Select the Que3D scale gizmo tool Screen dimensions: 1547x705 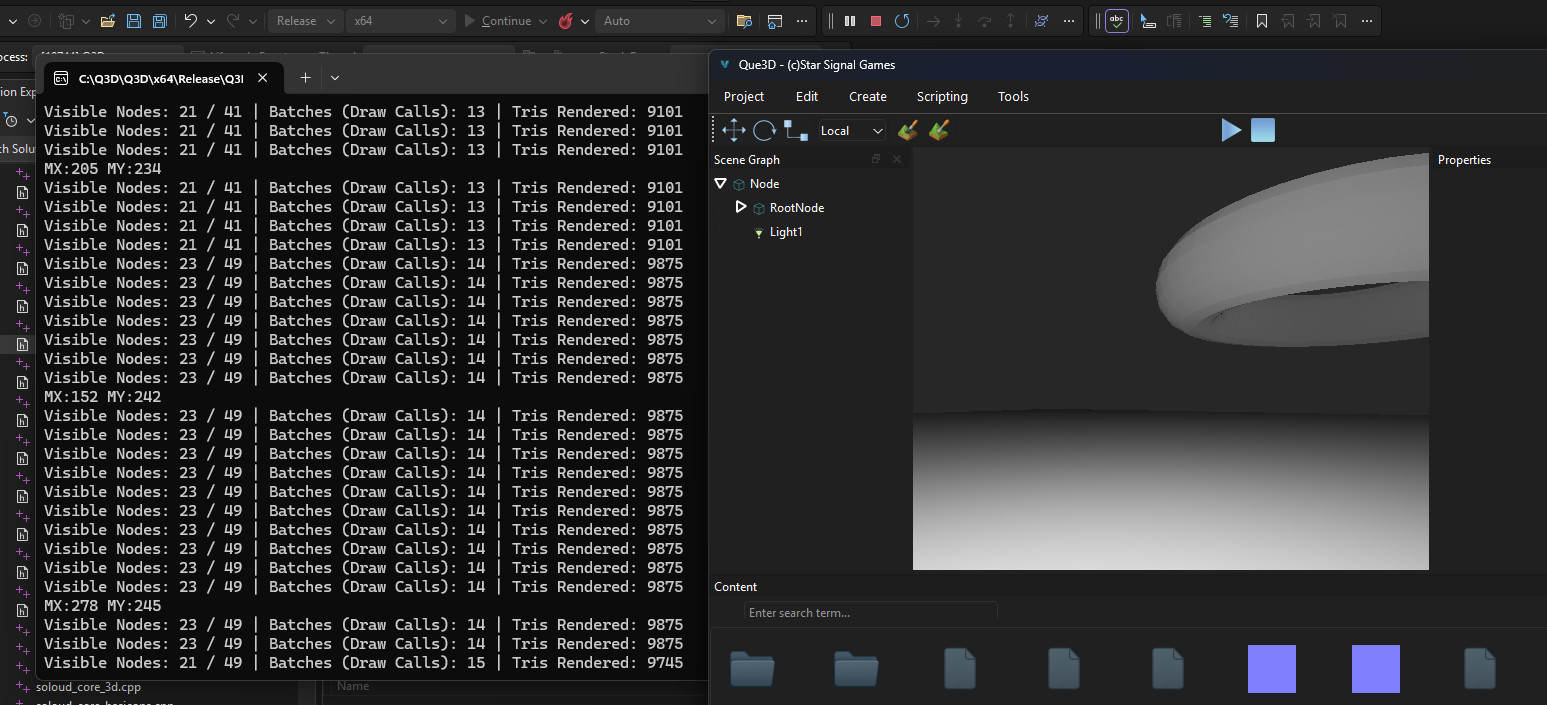796,130
